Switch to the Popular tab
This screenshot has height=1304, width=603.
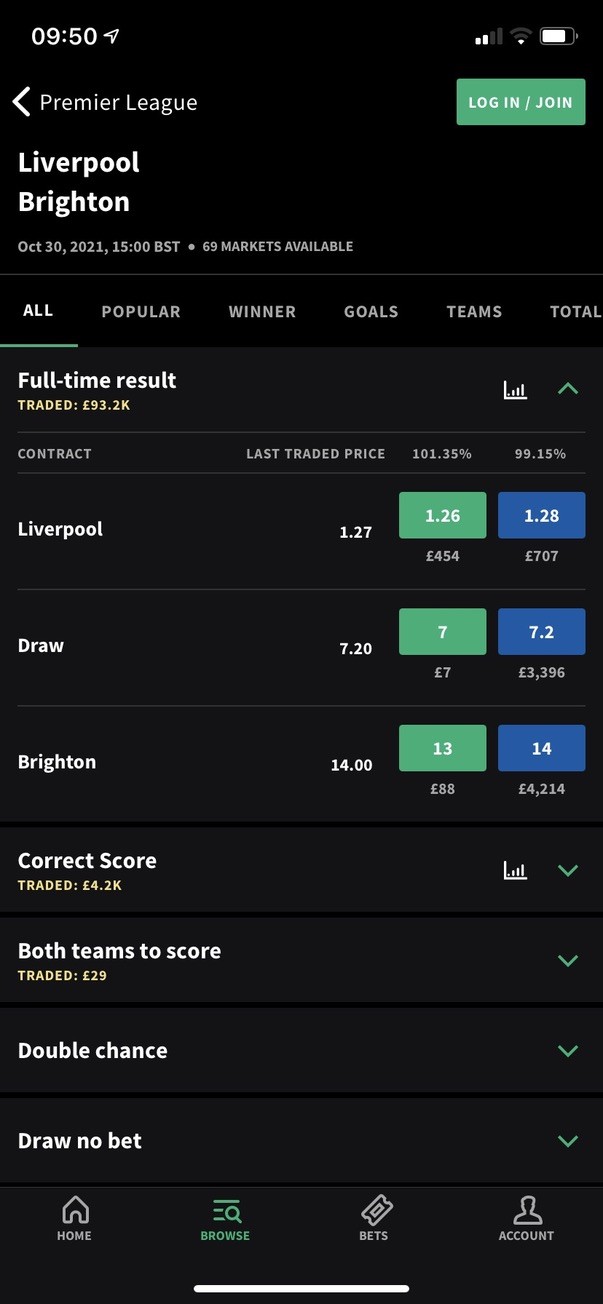[x=141, y=311]
